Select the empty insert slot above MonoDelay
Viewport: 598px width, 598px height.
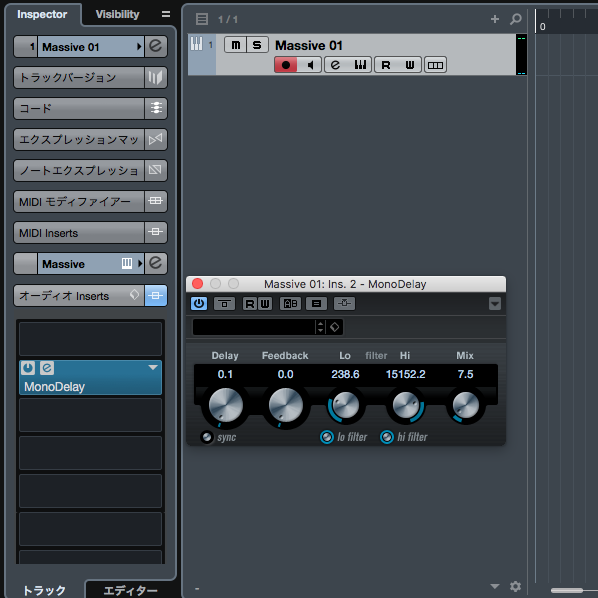pos(90,339)
